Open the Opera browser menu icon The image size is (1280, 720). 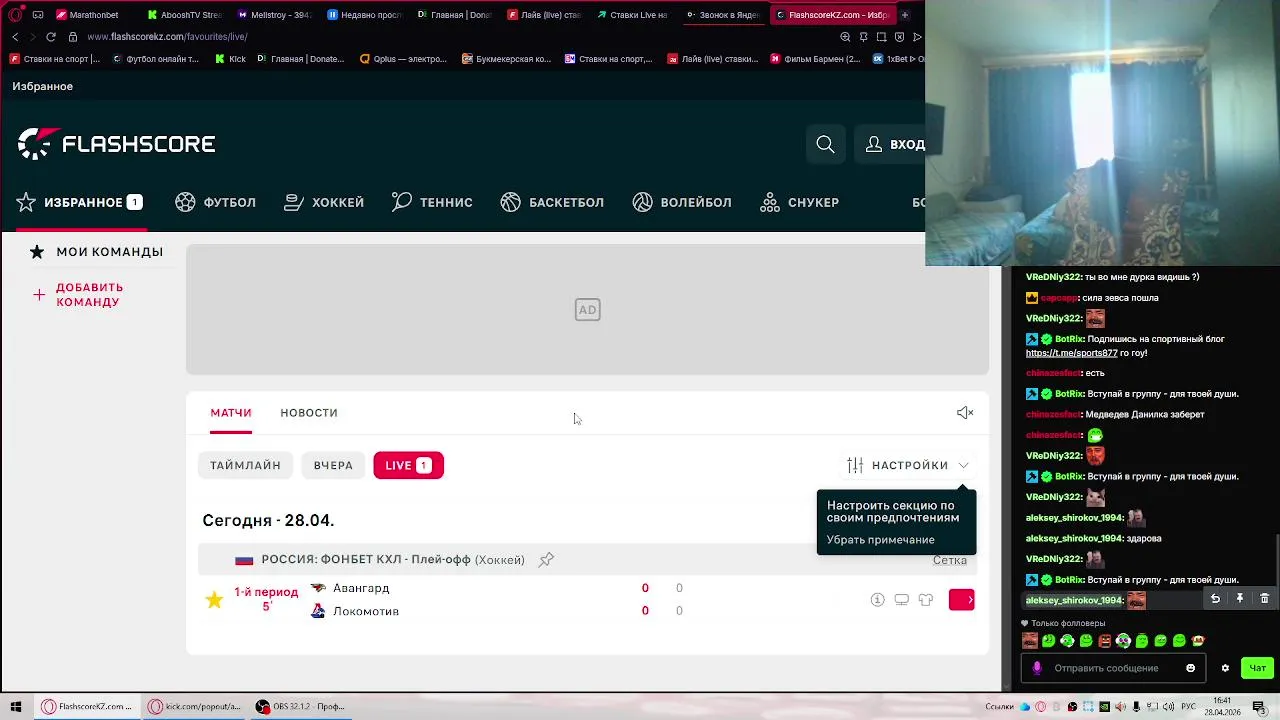pyautogui.click(x=14, y=15)
